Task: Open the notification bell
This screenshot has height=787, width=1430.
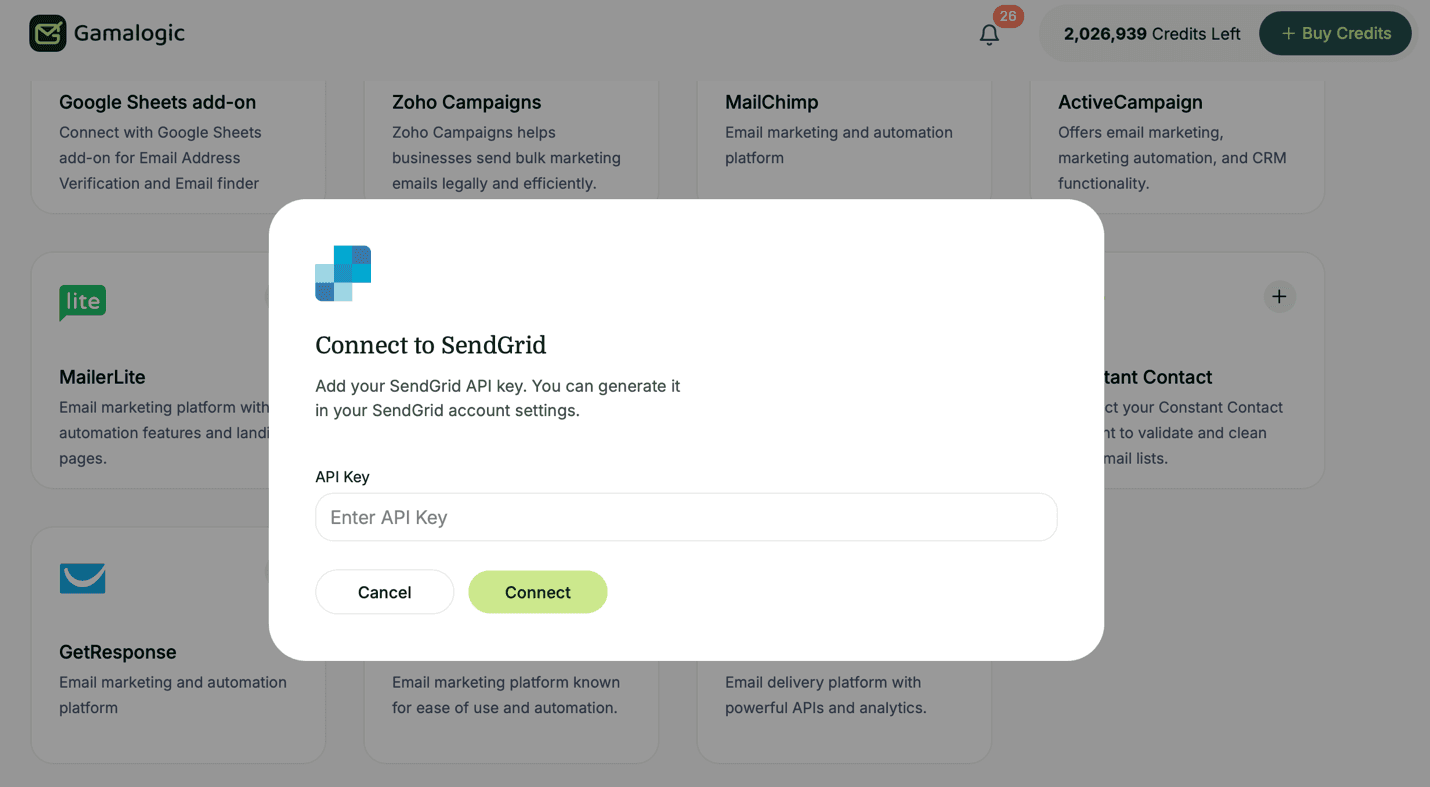Action: coord(989,34)
